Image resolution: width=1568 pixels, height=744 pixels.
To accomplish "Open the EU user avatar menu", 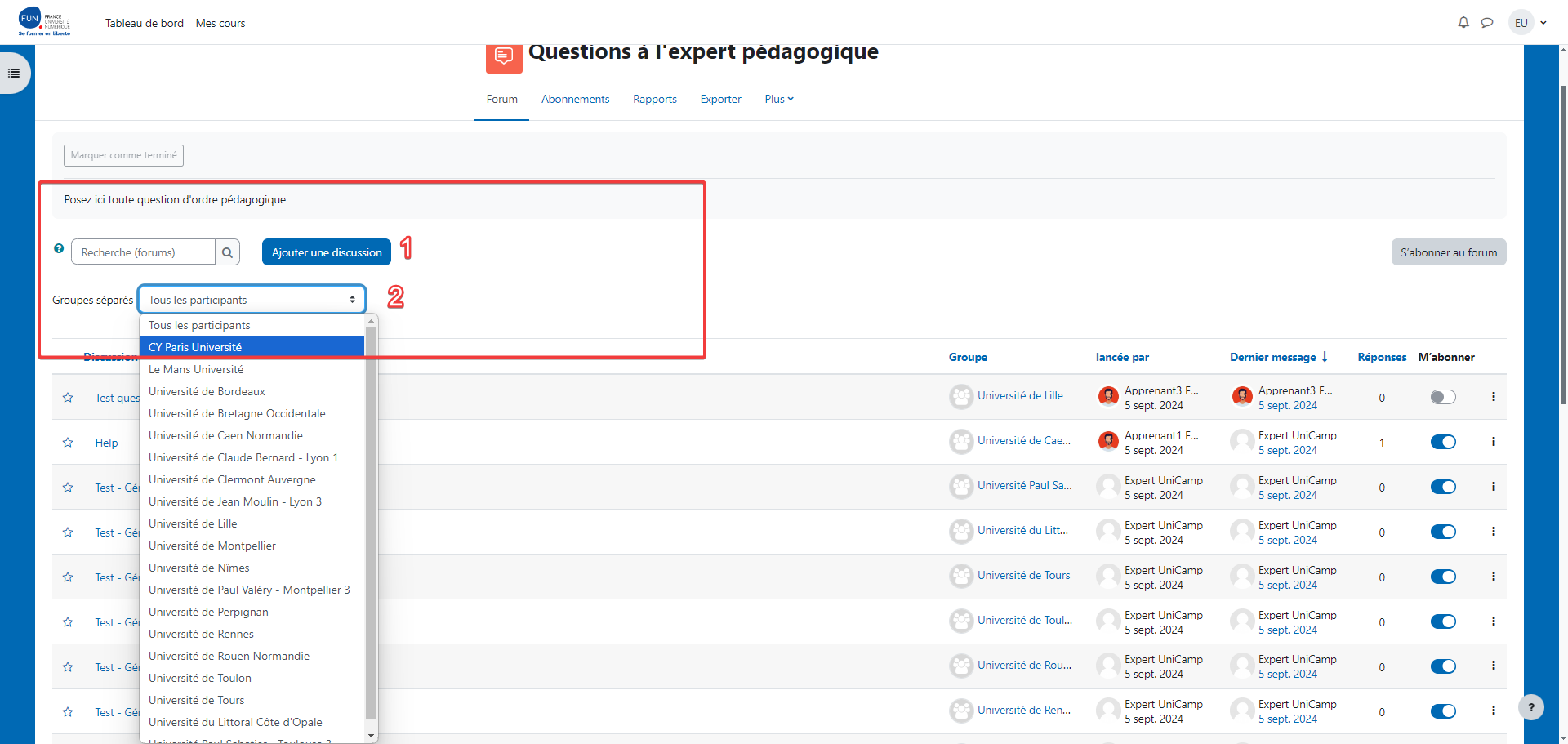I will 1521,23.
